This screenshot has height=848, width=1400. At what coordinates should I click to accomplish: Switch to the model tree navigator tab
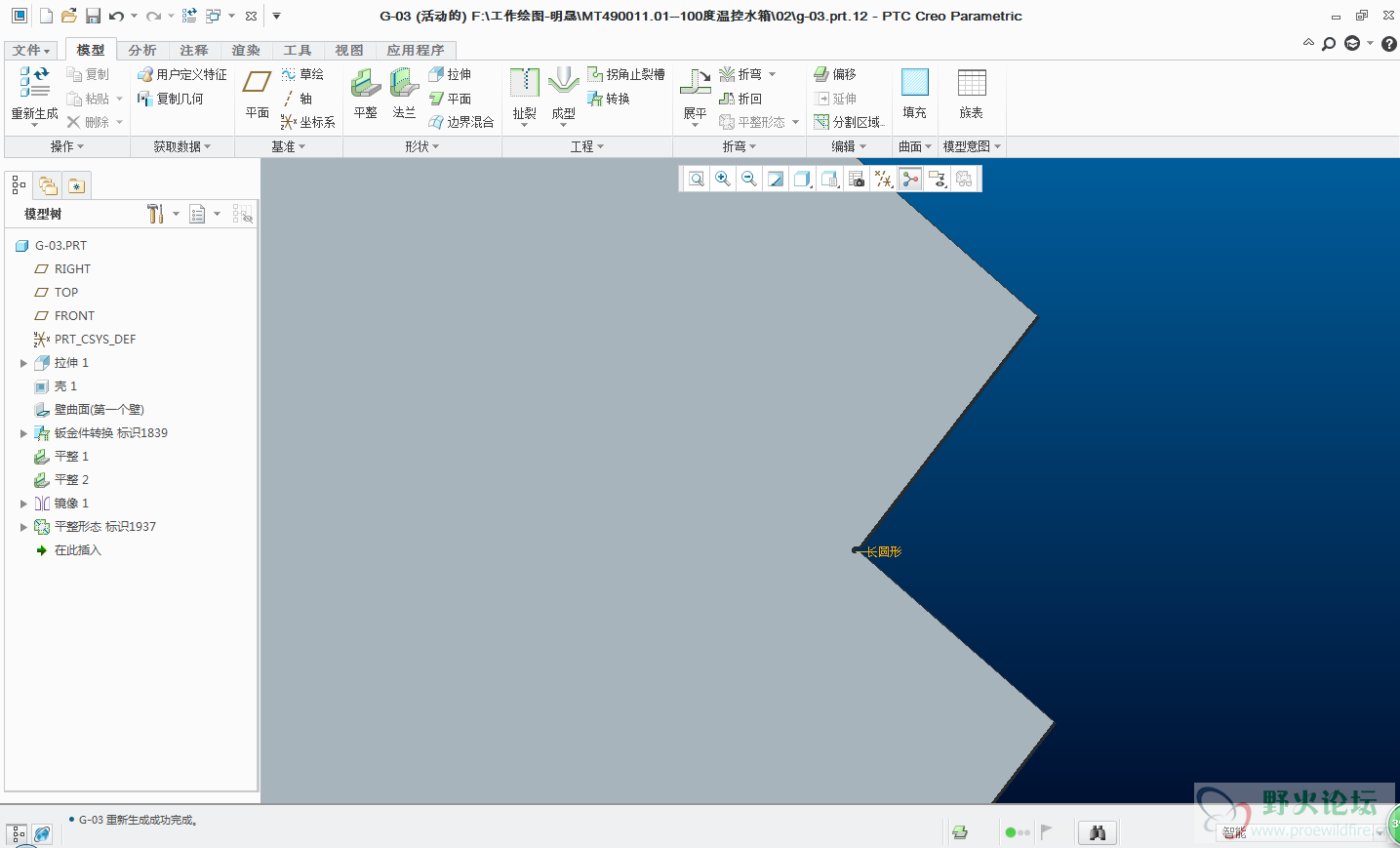(x=19, y=185)
